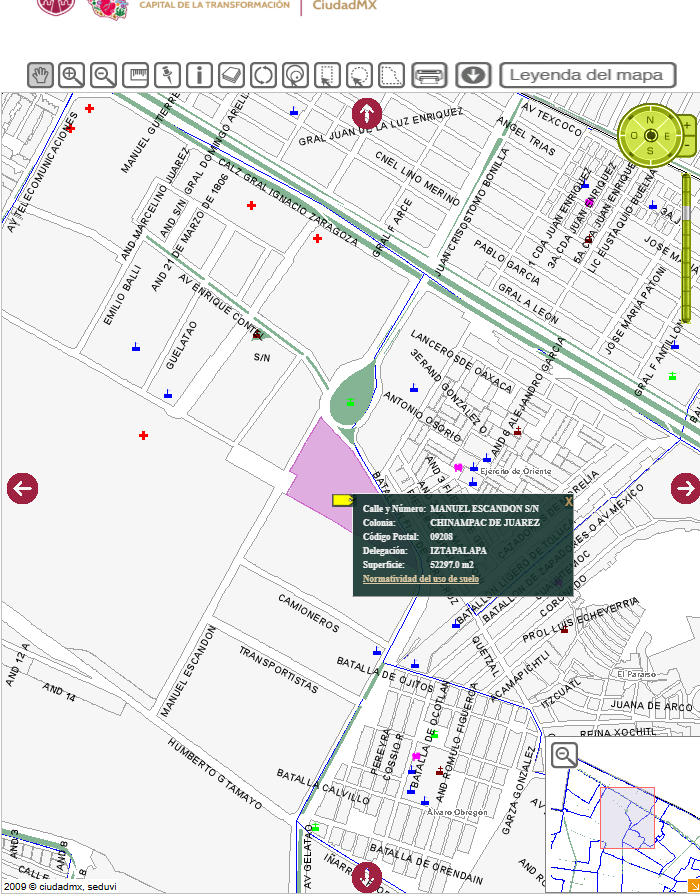This screenshot has height=896, width=700.
Task: Open Normatividad del uso de suelo link
Action: 420,579
